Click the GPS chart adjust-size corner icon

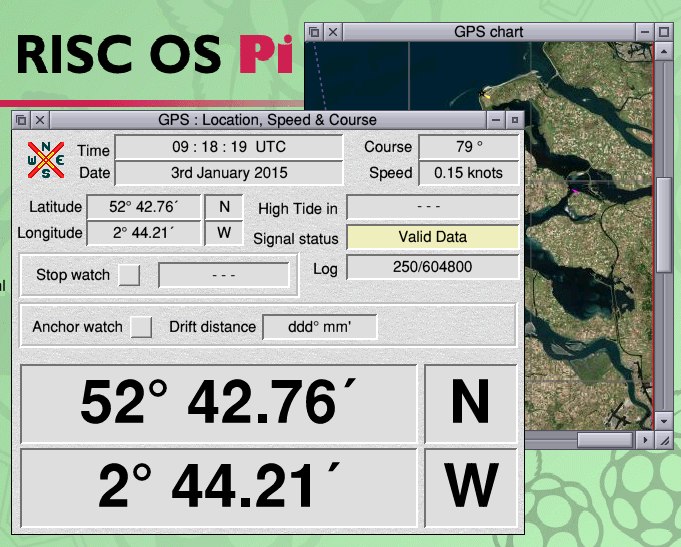(x=664, y=440)
